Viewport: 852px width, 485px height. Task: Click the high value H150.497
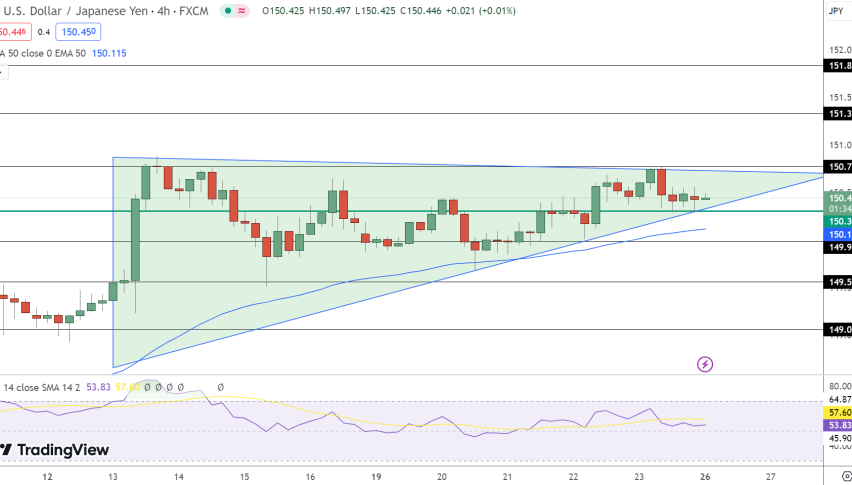click(x=330, y=11)
